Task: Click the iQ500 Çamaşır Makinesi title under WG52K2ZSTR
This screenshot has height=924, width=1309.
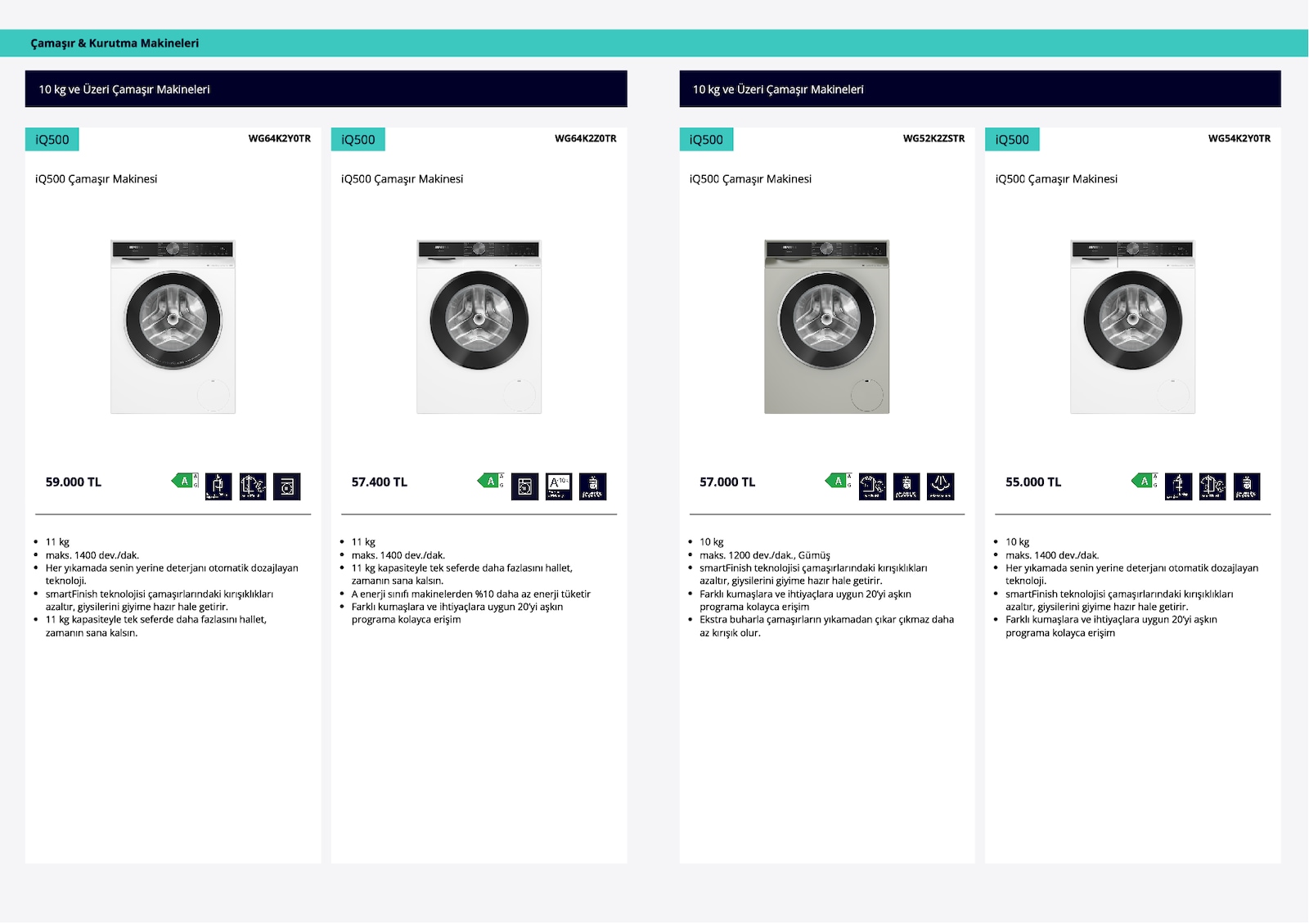Action: point(750,179)
